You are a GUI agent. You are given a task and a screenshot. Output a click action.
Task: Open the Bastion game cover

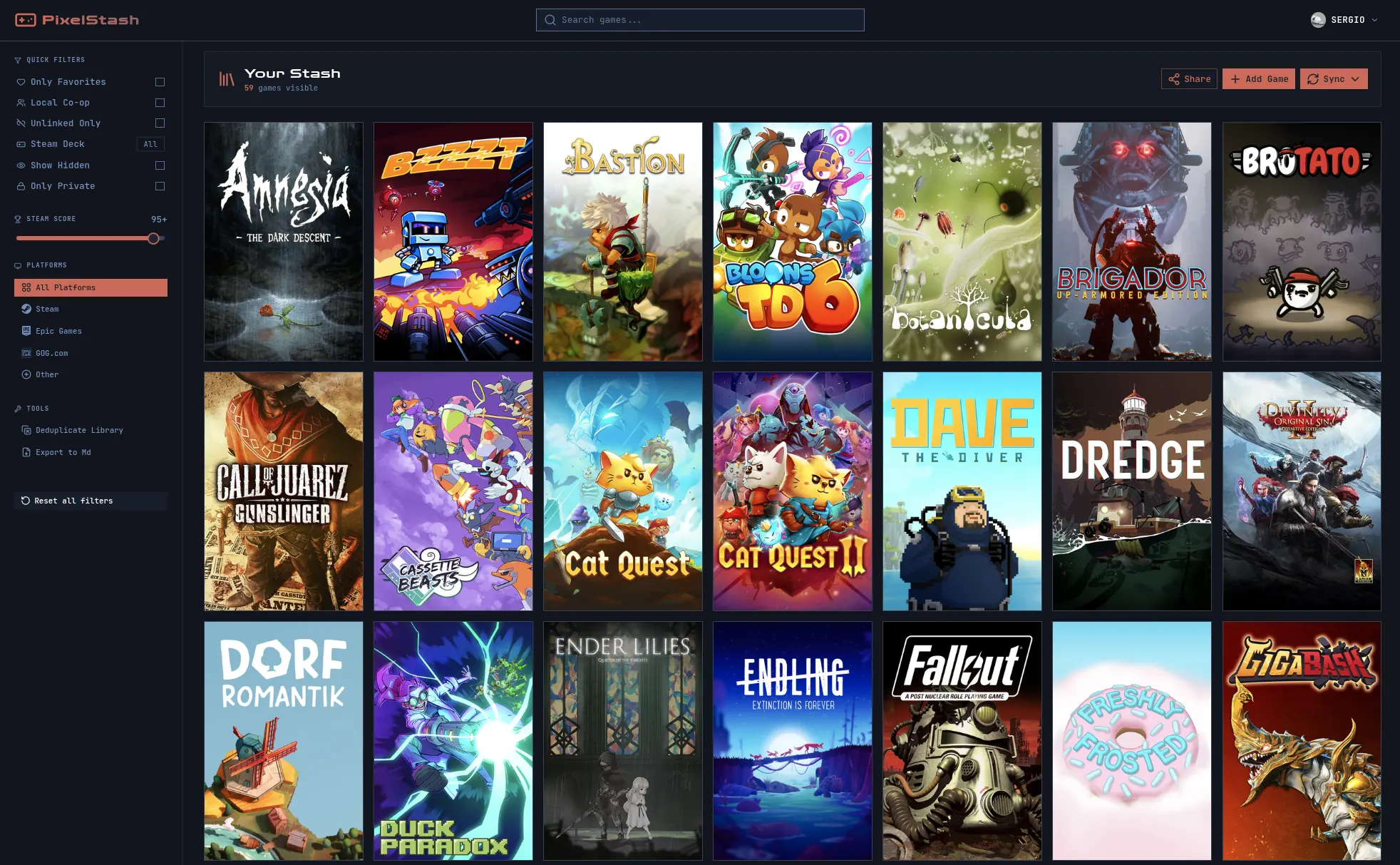point(623,242)
